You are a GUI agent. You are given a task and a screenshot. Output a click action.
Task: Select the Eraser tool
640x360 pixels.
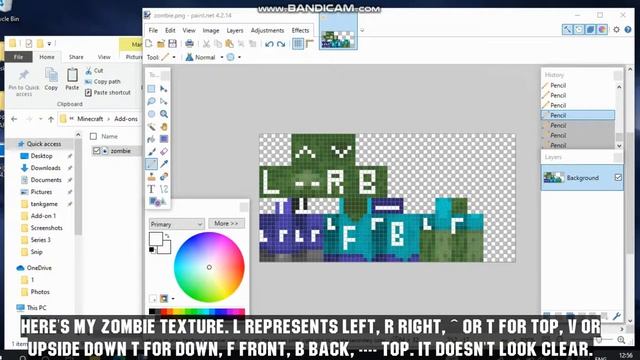click(x=164, y=152)
